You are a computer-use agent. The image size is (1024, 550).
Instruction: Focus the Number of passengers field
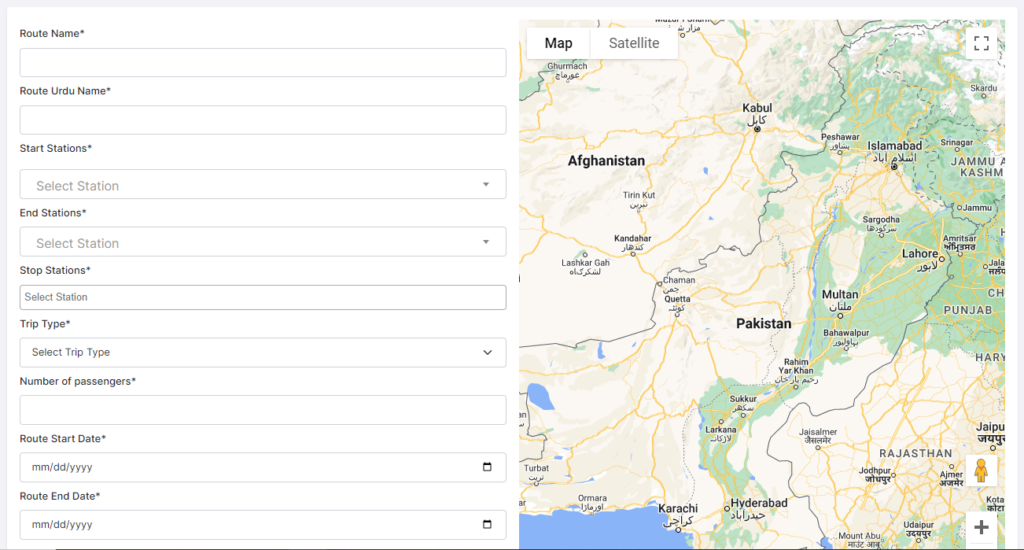coord(262,410)
